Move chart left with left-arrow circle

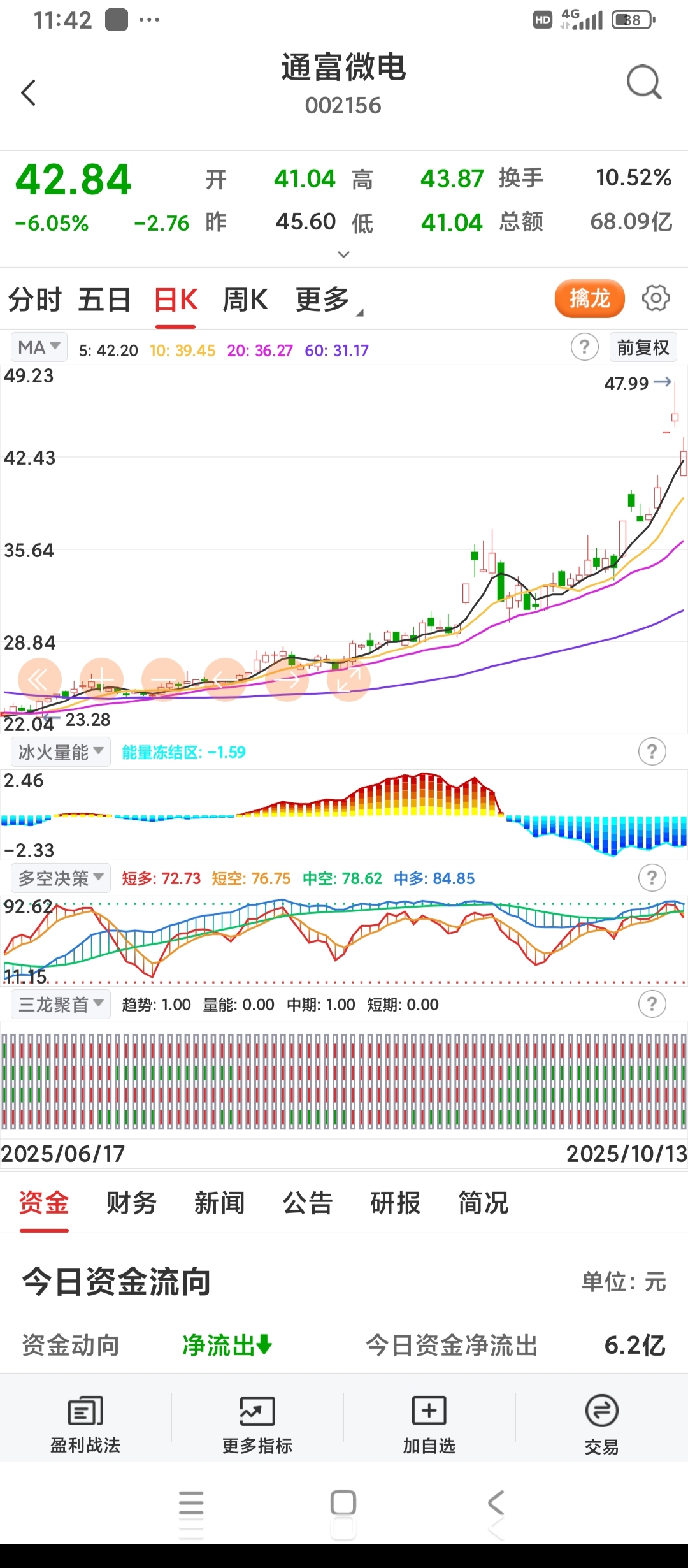coord(226,679)
